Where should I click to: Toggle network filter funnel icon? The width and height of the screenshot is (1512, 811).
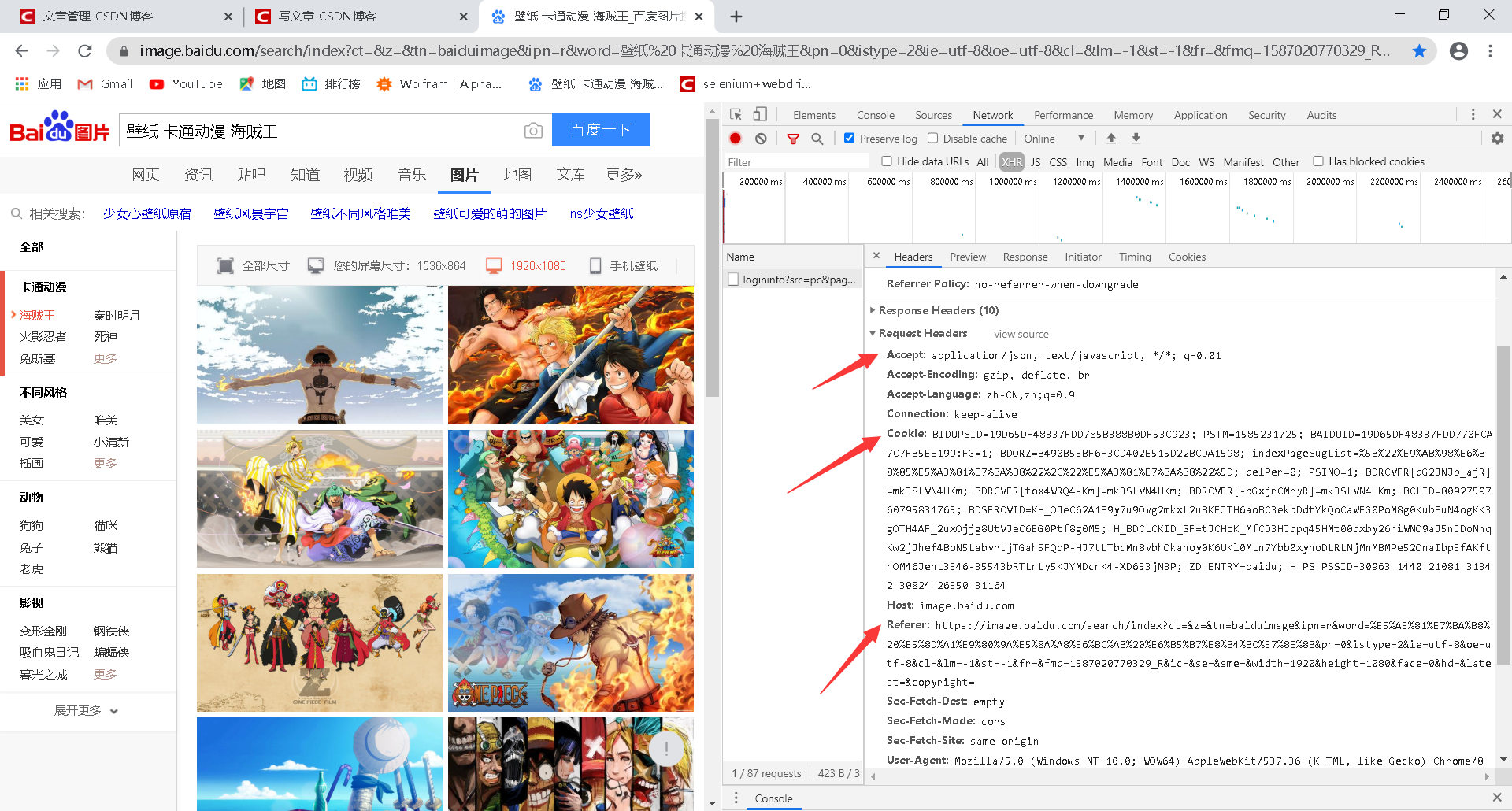pos(793,139)
